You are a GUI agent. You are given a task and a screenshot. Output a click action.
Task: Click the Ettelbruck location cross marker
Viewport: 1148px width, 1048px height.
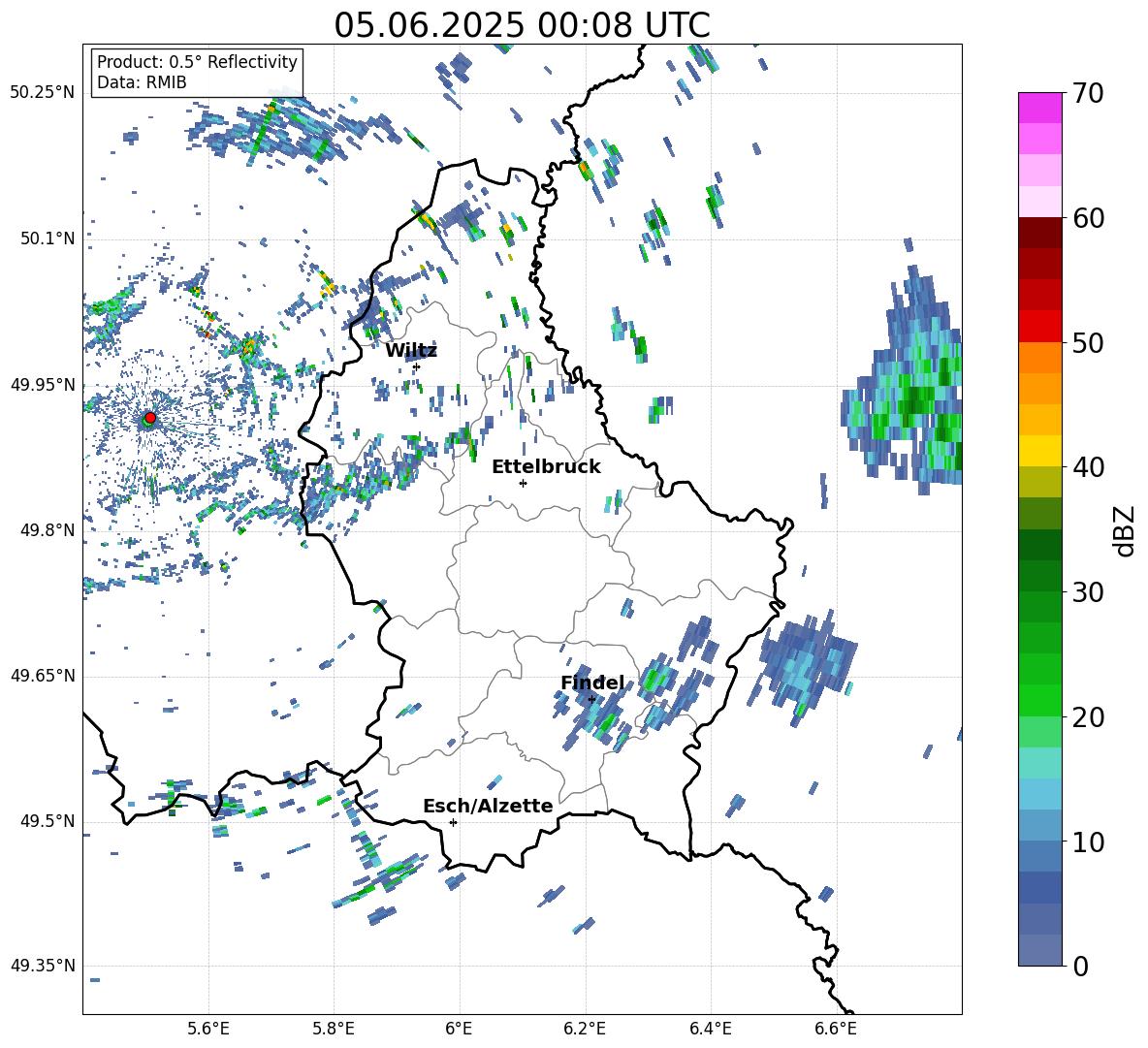pyautogui.click(x=523, y=483)
